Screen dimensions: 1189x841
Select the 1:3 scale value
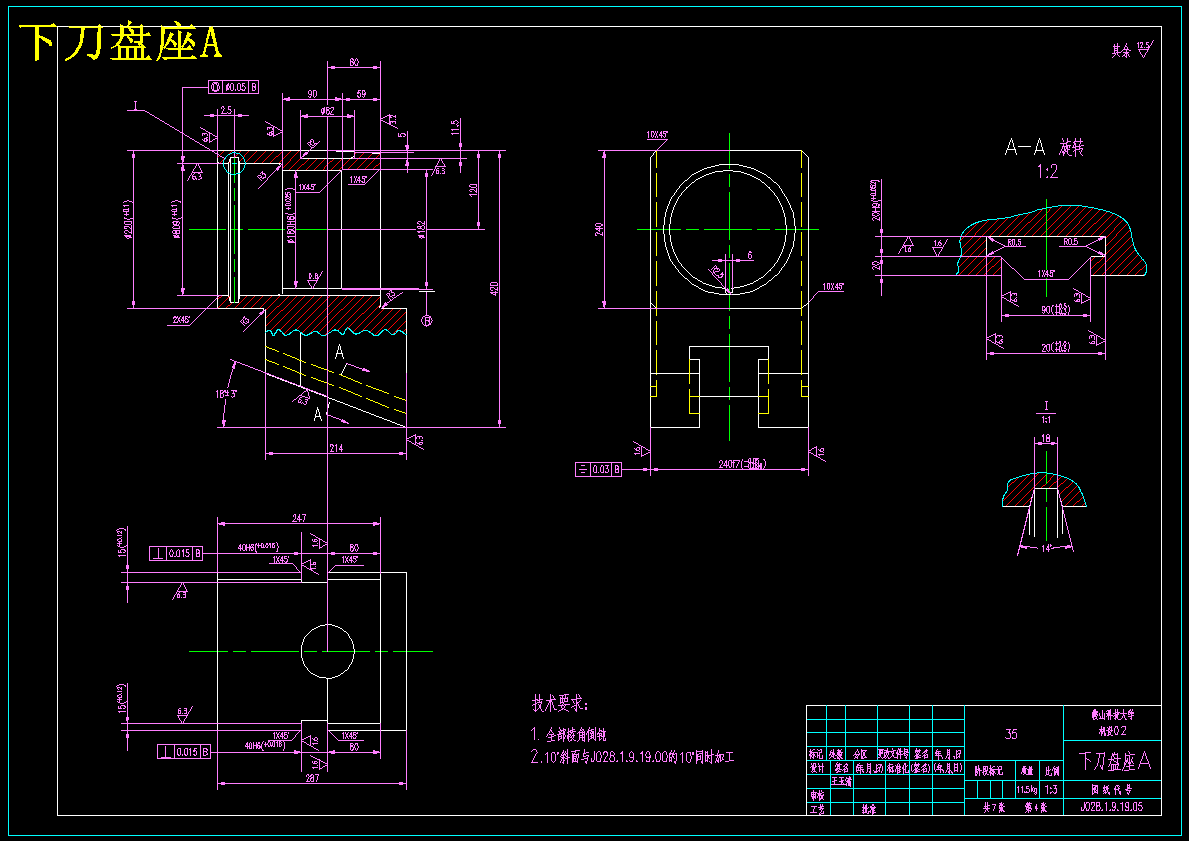pyautogui.click(x=1051, y=789)
